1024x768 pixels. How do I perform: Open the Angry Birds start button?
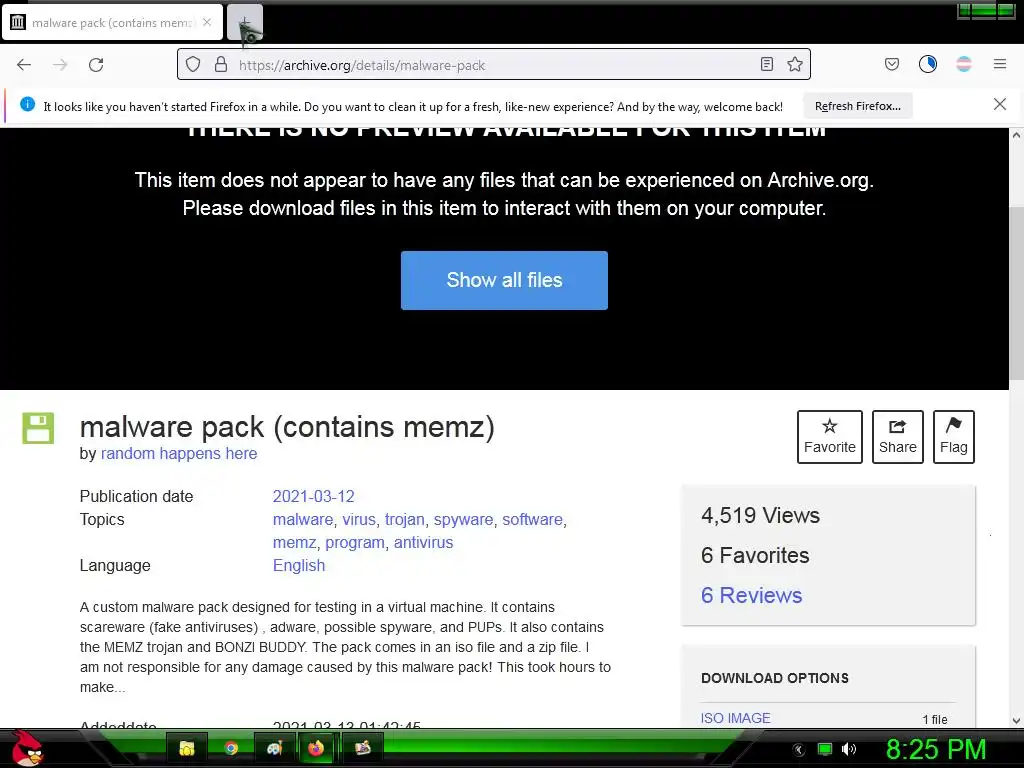(27, 748)
